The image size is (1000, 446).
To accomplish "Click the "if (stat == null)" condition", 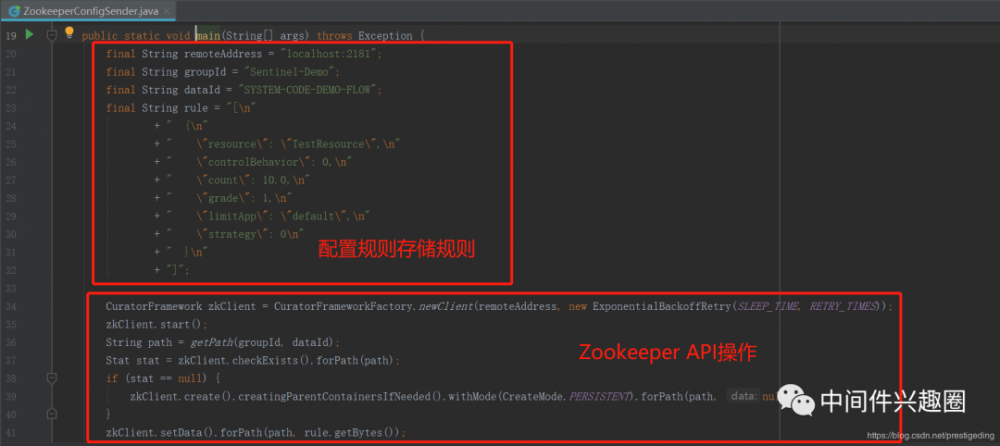I will [x=157, y=378].
